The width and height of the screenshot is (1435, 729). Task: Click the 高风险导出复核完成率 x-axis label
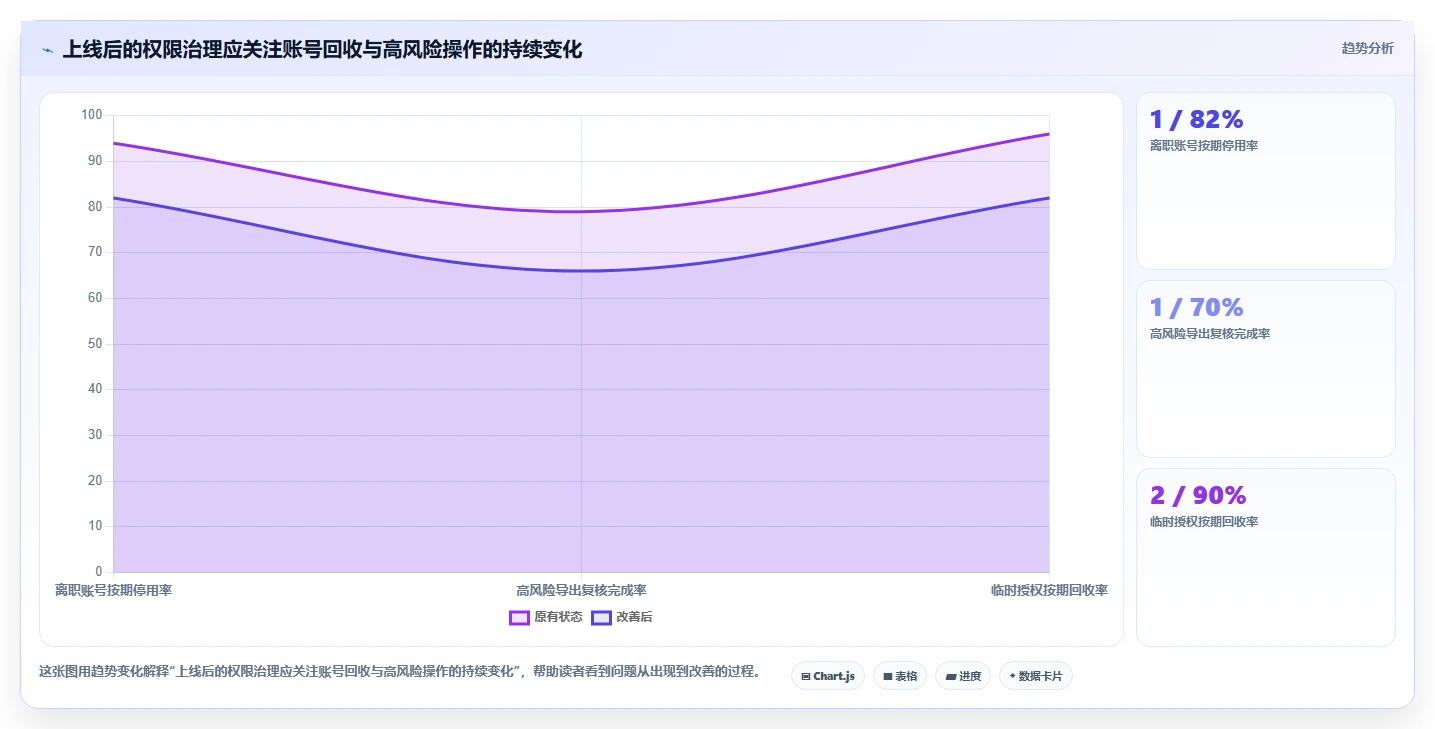tap(581, 590)
